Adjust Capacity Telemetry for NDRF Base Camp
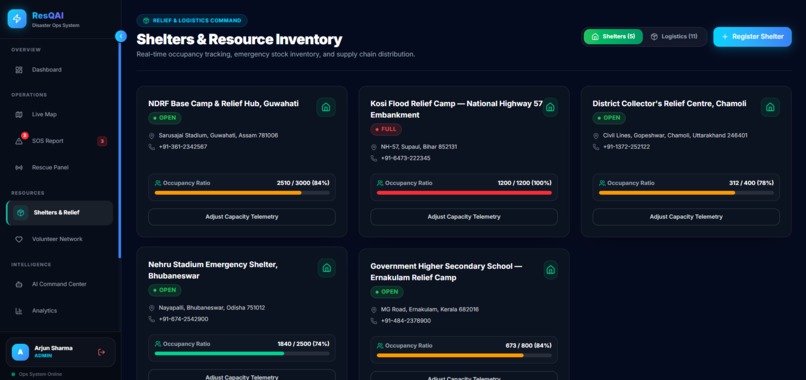Viewport: 806px width, 380px height. [x=242, y=217]
